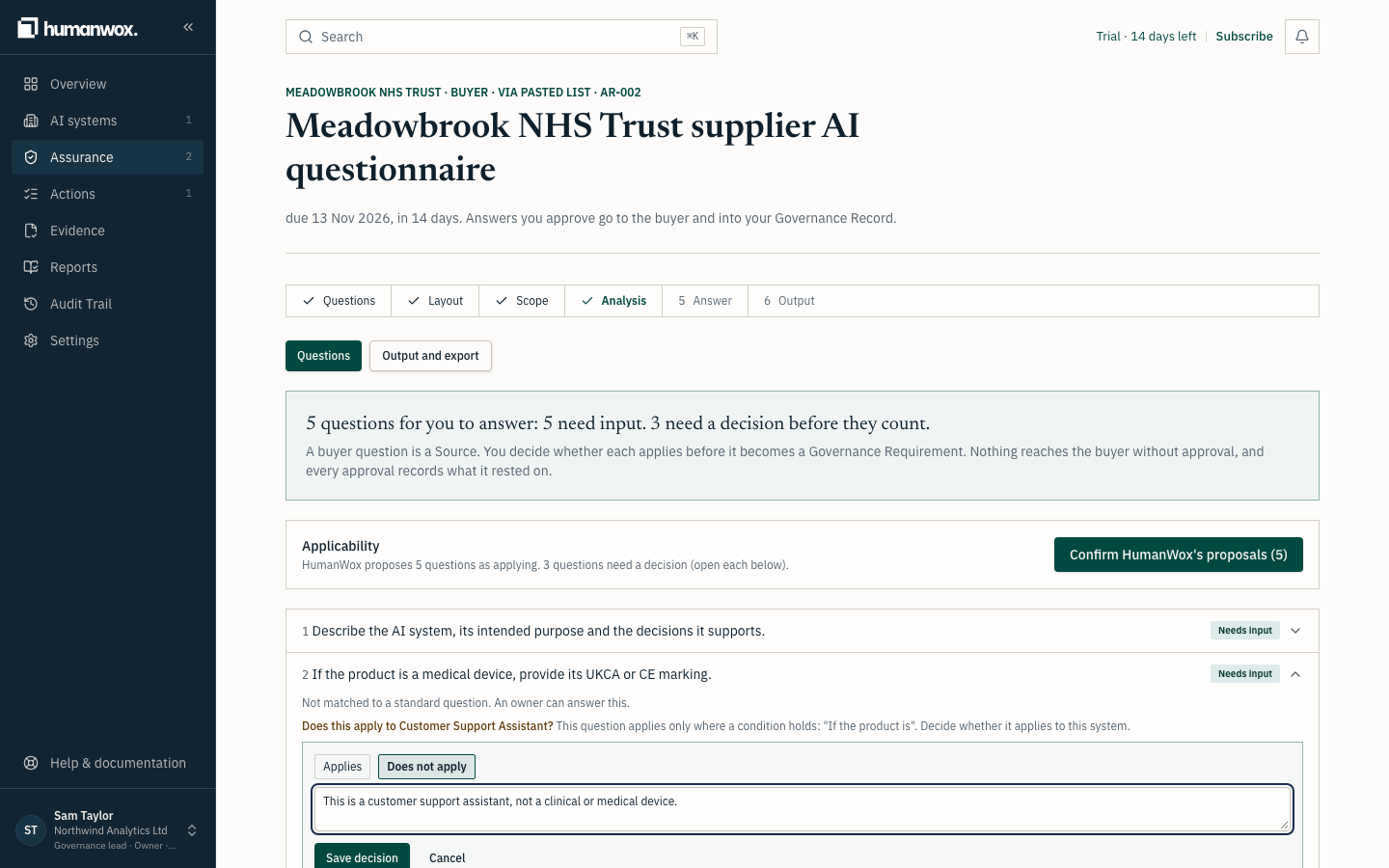The width and height of the screenshot is (1389, 868).
Task: Expand question 1 with its chevron
Action: pos(1295,631)
